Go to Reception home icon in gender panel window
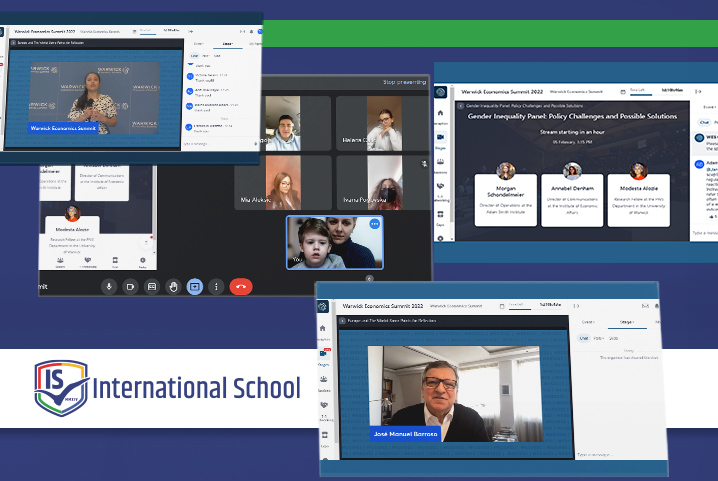 441,113
